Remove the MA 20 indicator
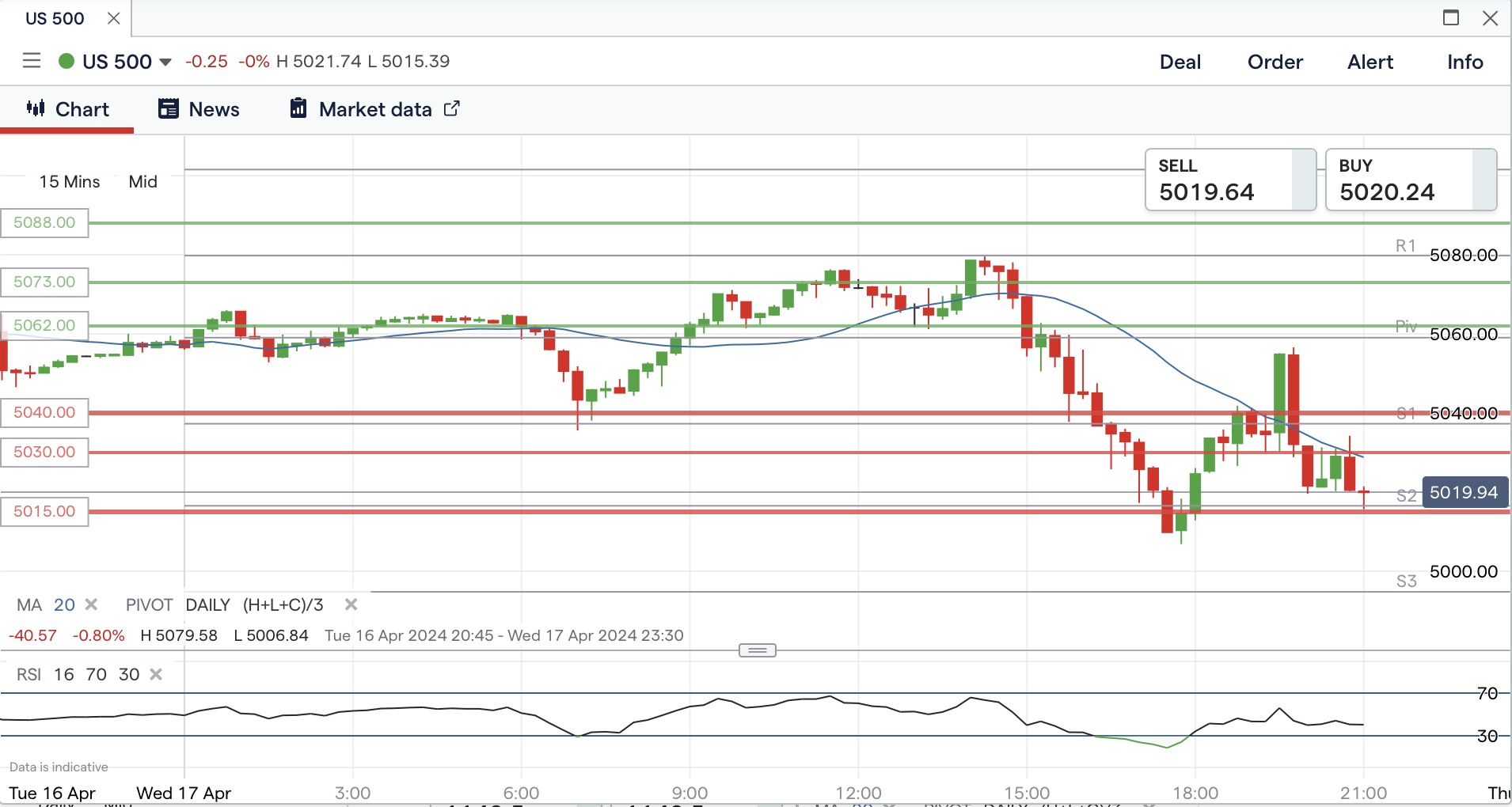This screenshot has height=807, width=1512. 91,604
